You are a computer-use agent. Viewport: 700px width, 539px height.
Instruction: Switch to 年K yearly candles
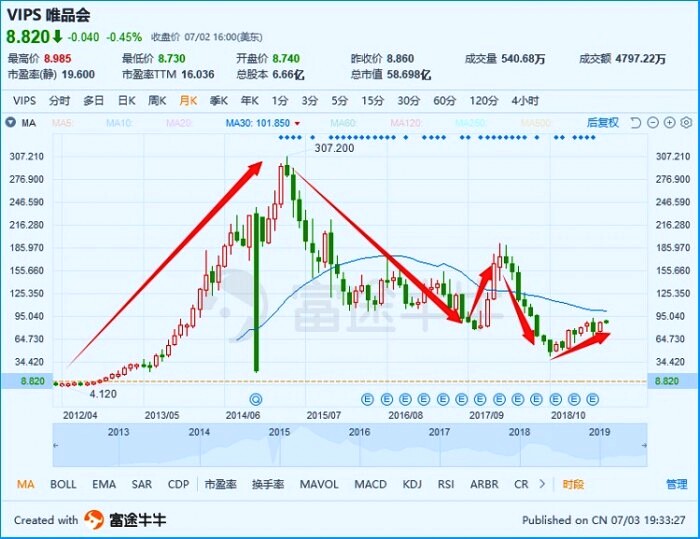[250, 100]
